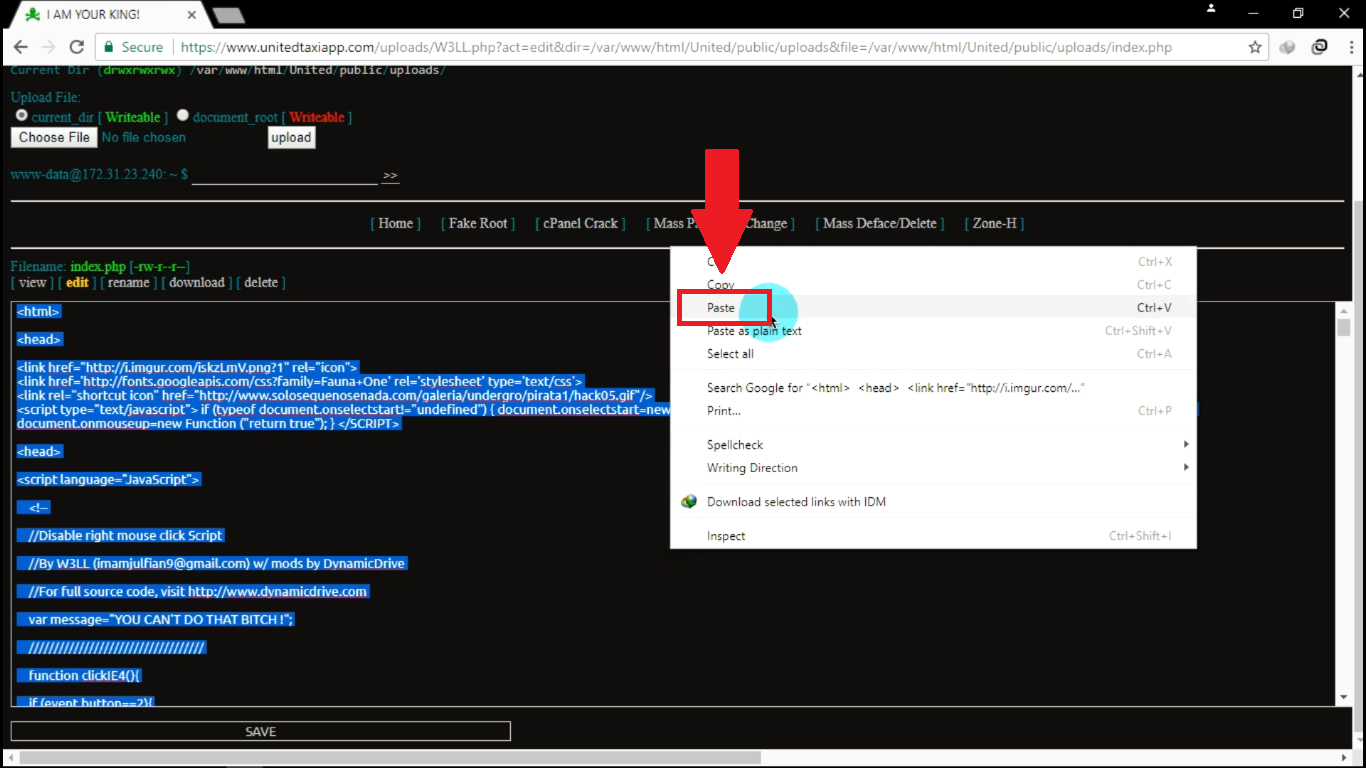Viewport: 1366px width, 768px height.
Task: Bookmark the page via the star icon
Action: (1255, 46)
